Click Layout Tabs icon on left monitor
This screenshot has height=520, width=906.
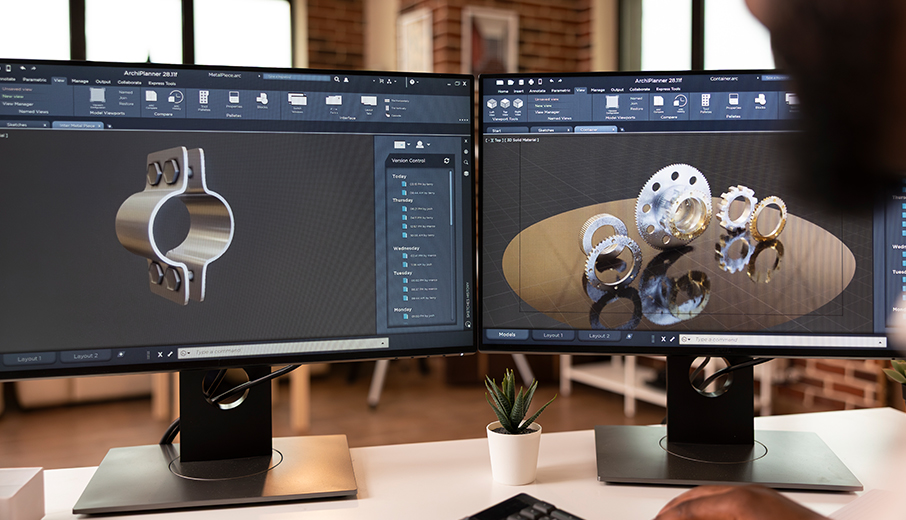(x=369, y=103)
